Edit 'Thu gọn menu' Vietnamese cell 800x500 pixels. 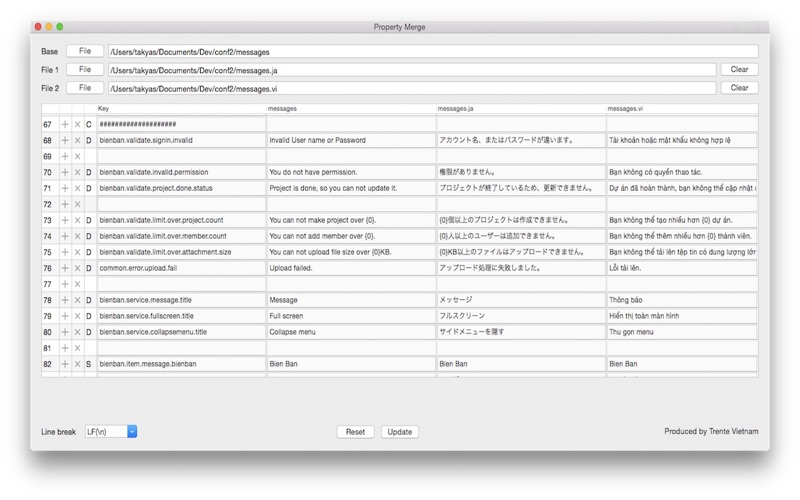682,332
